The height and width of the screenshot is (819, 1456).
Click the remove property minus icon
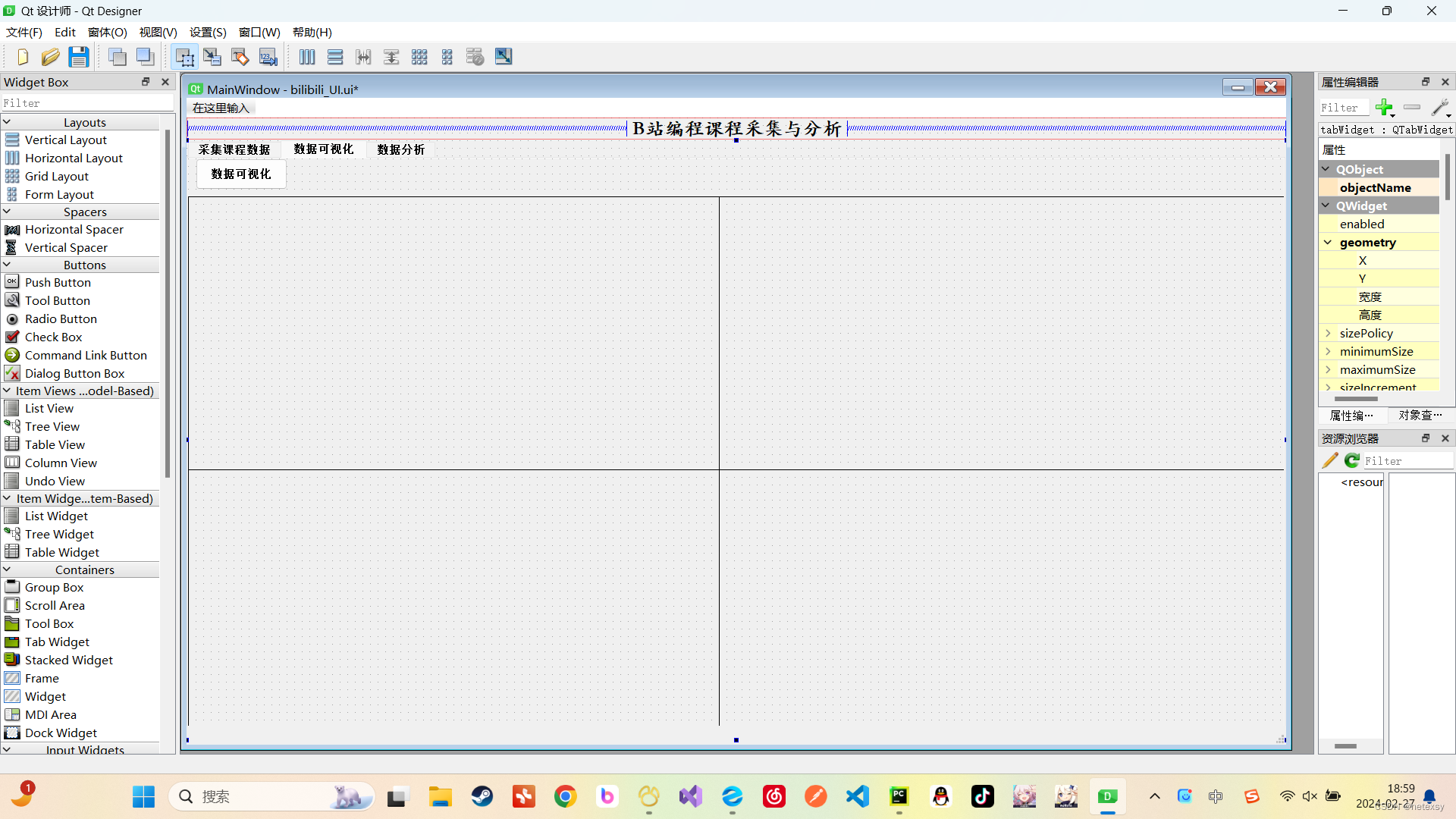click(x=1412, y=107)
